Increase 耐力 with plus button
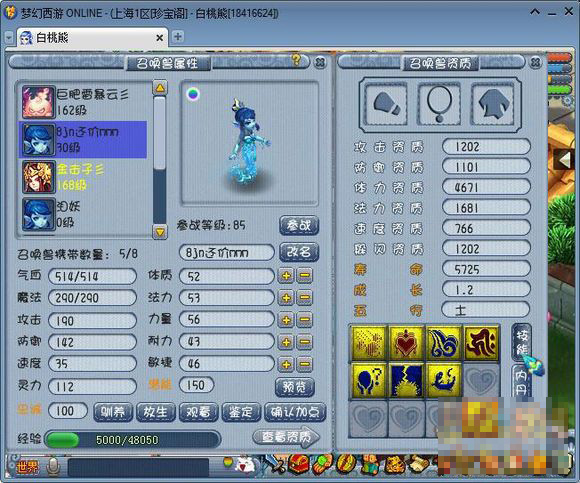The image size is (580, 483). pos(286,342)
